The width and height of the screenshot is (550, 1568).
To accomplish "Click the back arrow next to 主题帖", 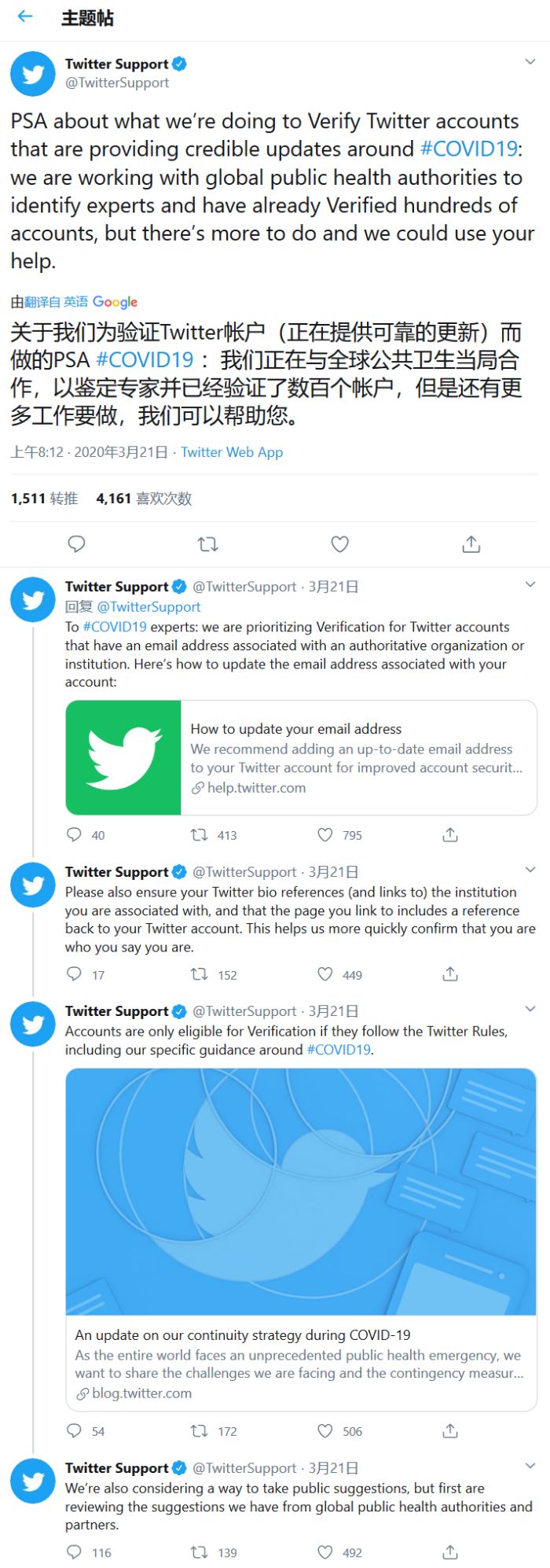I will 25,17.
